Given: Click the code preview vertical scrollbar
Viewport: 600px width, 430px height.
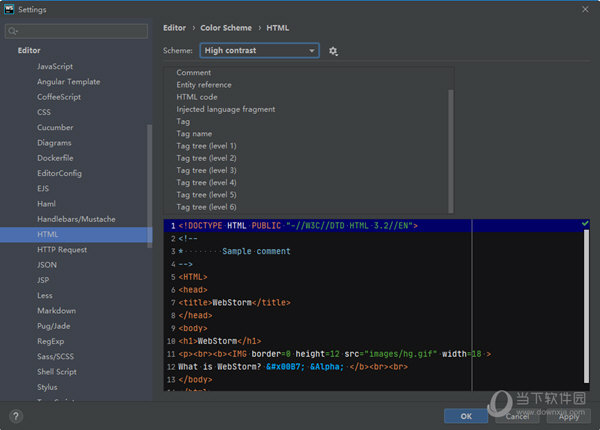Looking at the screenshot, I should click(x=586, y=306).
